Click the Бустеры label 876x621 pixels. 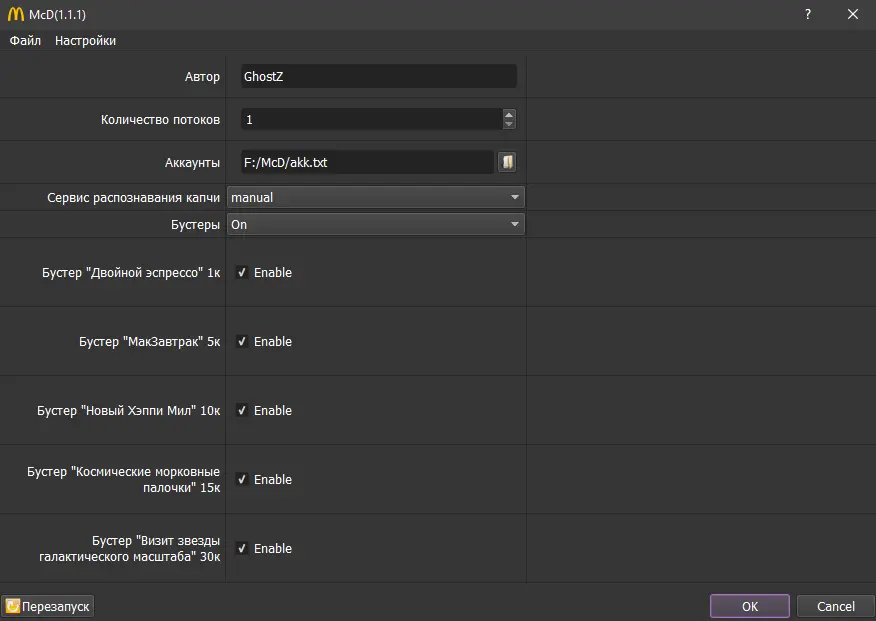pyautogui.click(x=196, y=224)
